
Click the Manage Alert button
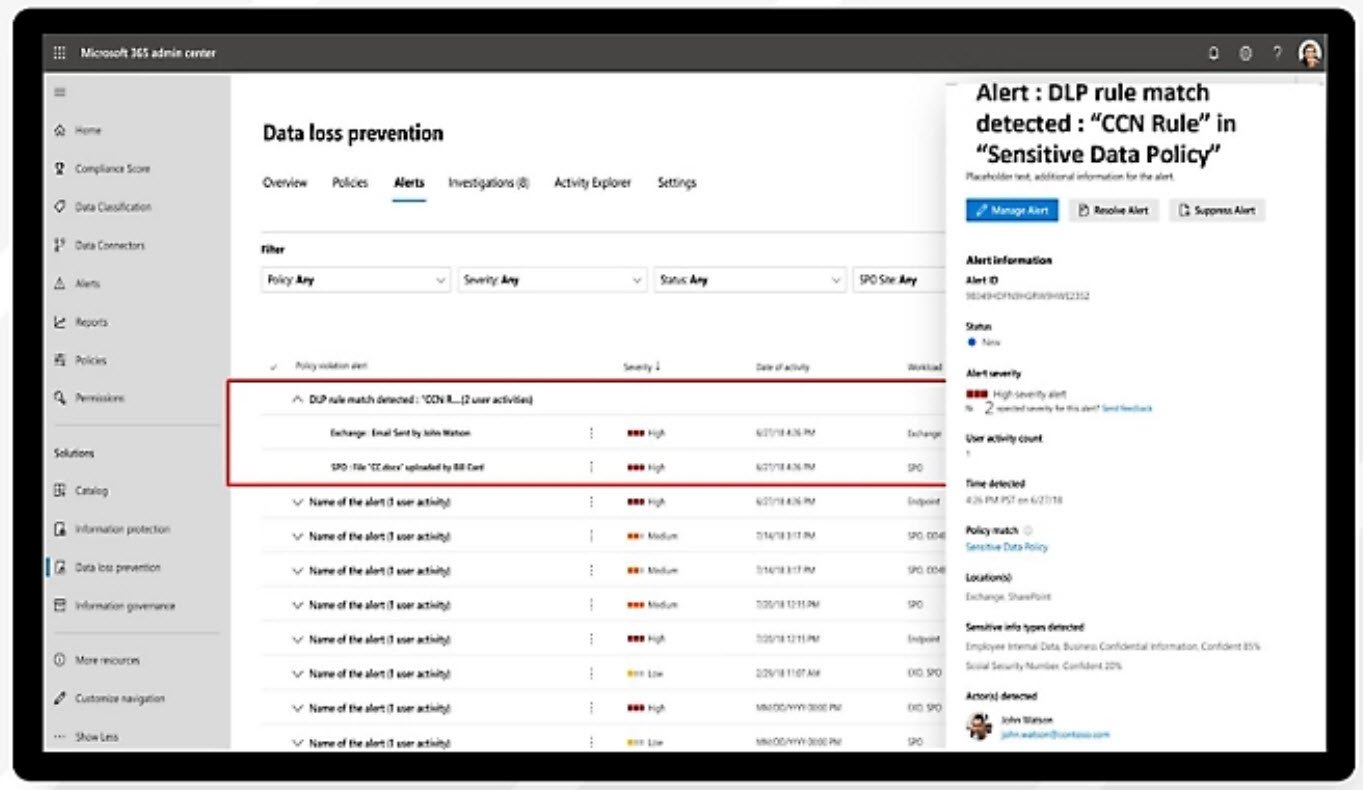[1010, 210]
